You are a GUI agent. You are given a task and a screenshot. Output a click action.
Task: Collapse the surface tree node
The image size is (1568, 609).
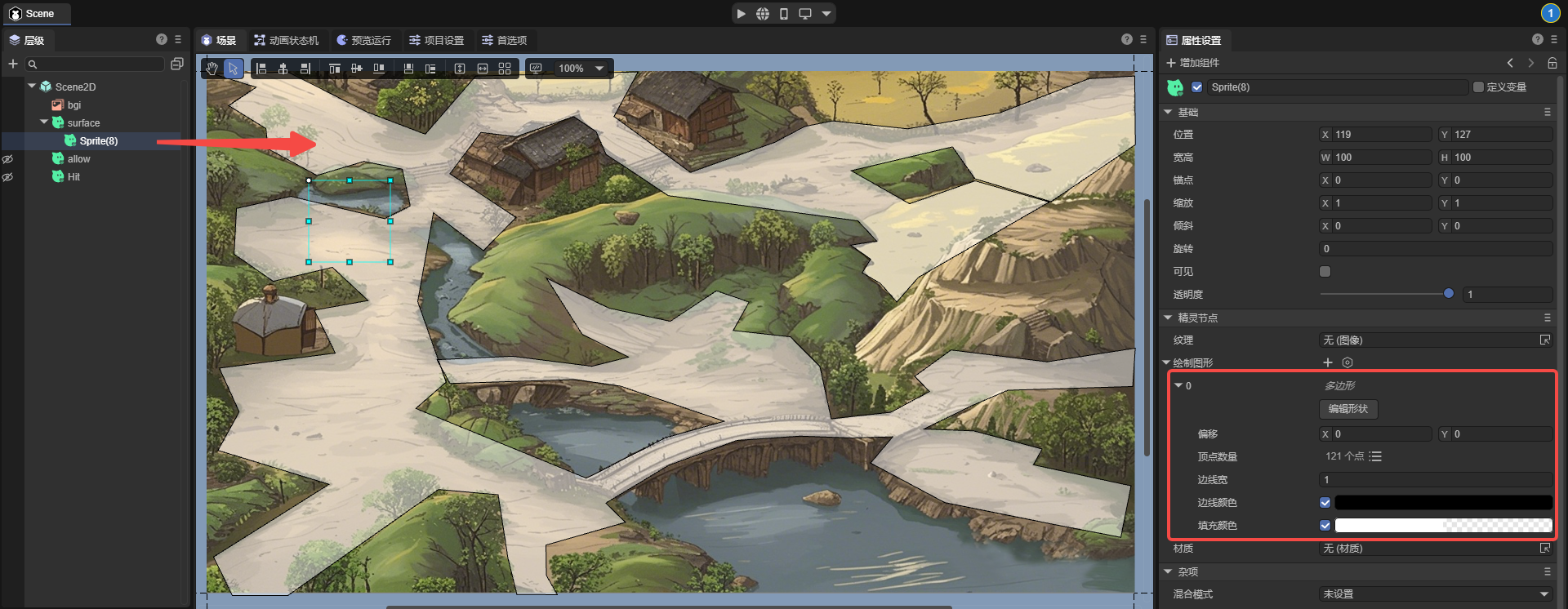click(44, 122)
